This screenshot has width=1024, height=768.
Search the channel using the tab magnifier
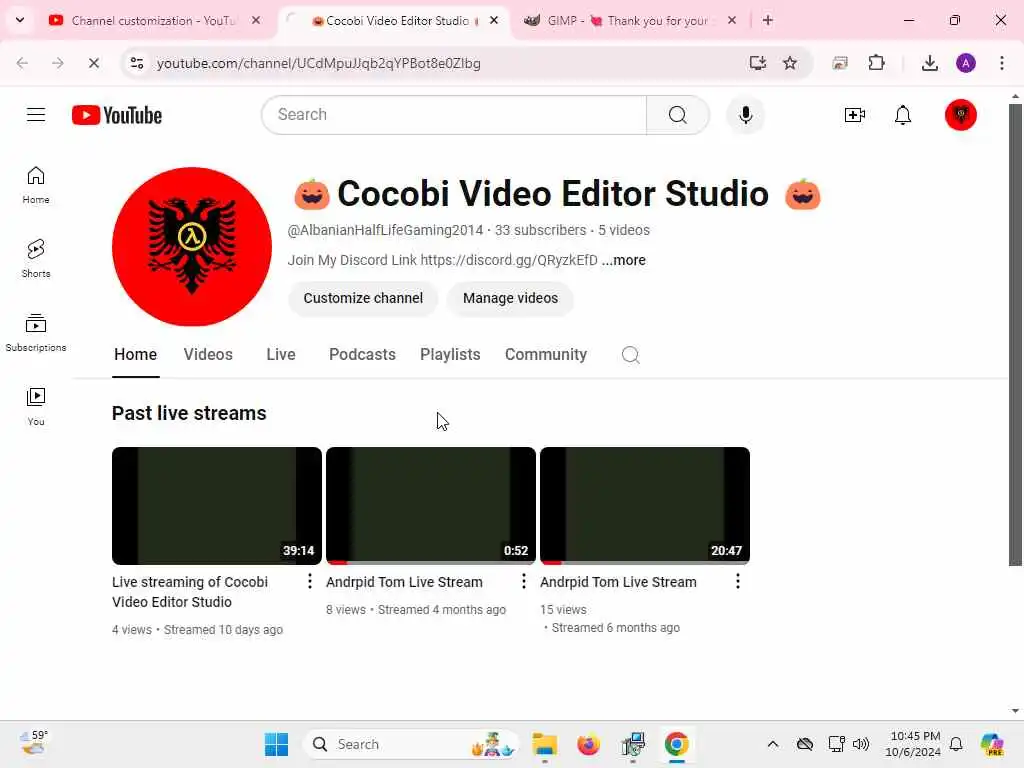pos(630,355)
